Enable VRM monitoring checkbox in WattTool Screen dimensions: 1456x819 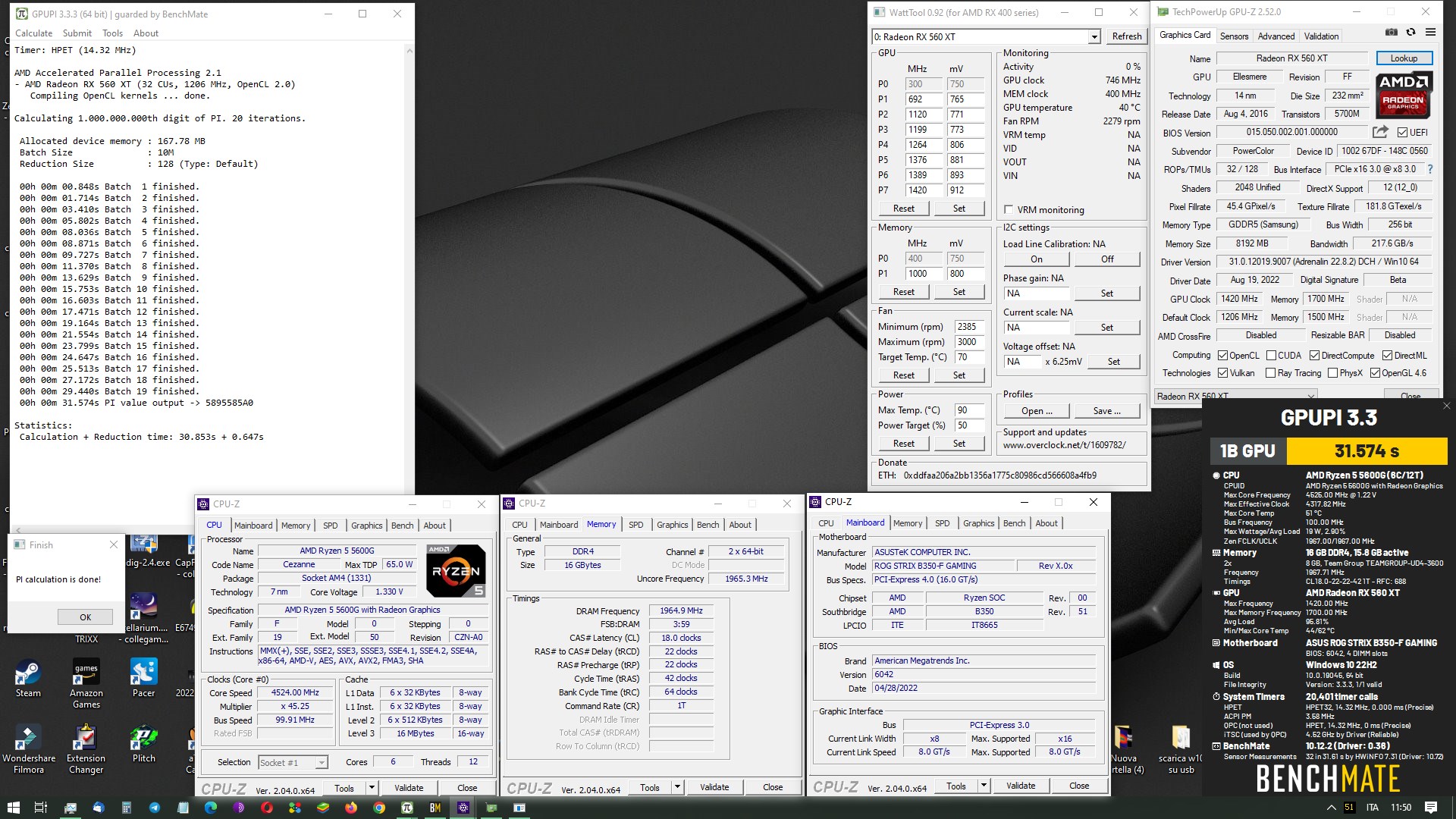(1009, 209)
